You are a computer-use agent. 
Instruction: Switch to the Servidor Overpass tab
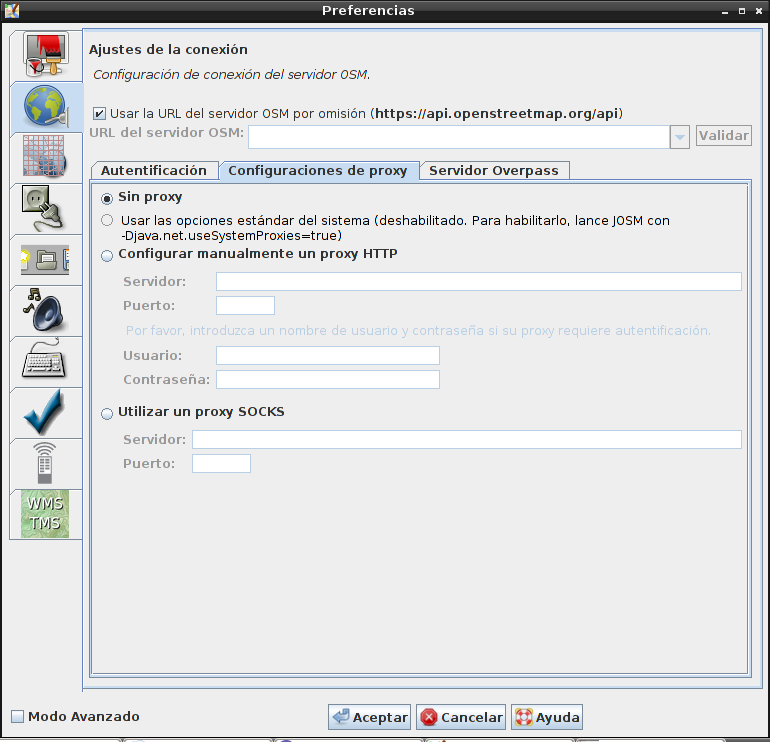pos(494,170)
